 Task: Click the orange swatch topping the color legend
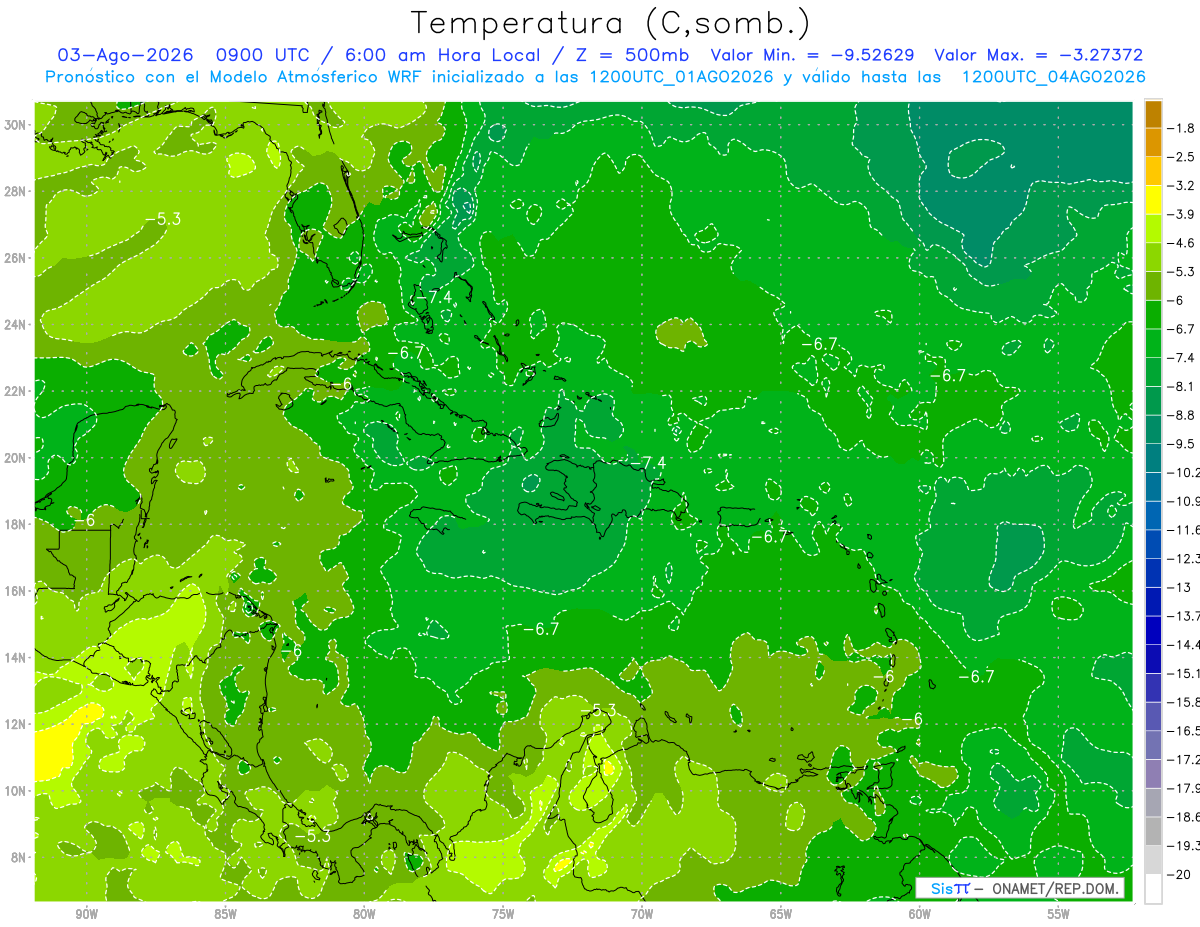tap(1153, 115)
